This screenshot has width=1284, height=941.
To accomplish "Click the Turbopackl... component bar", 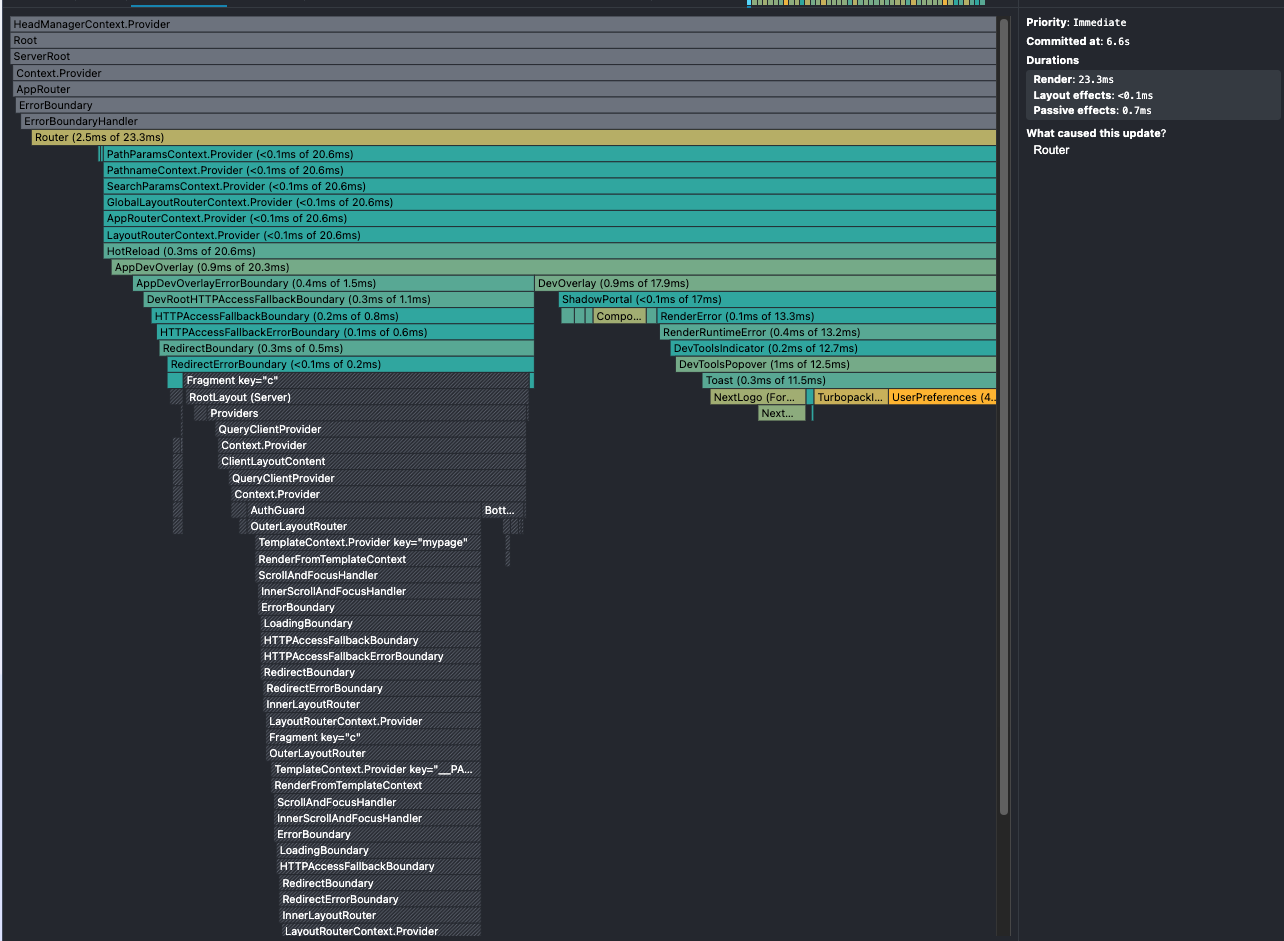I will tap(850, 397).
